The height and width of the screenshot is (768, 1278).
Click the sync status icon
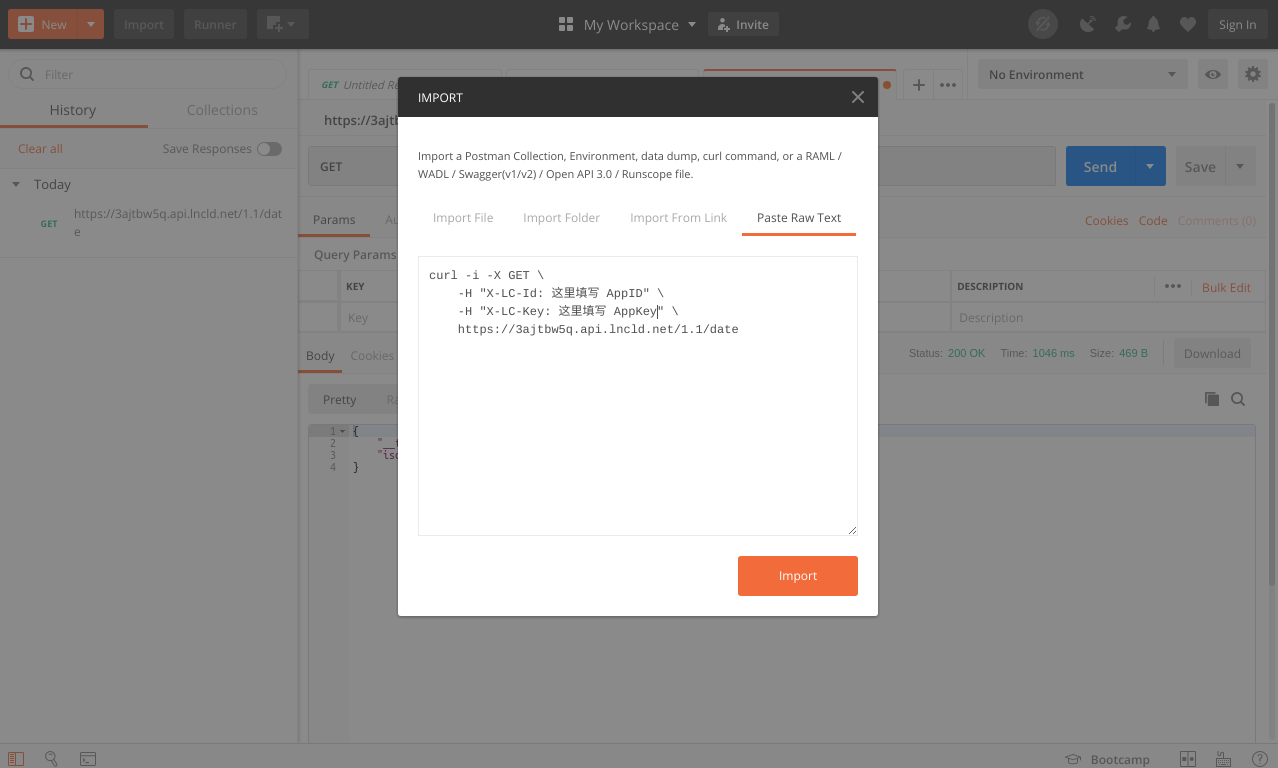click(1043, 24)
